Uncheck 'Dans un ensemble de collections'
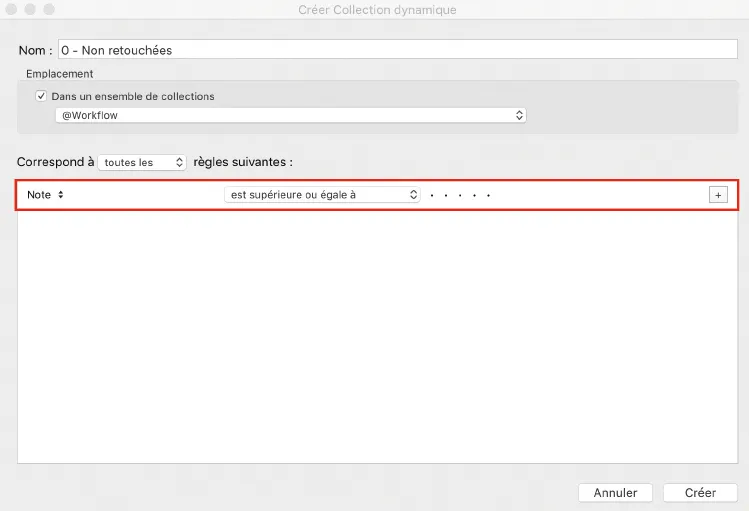749x511 pixels. [x=41, y=97]
